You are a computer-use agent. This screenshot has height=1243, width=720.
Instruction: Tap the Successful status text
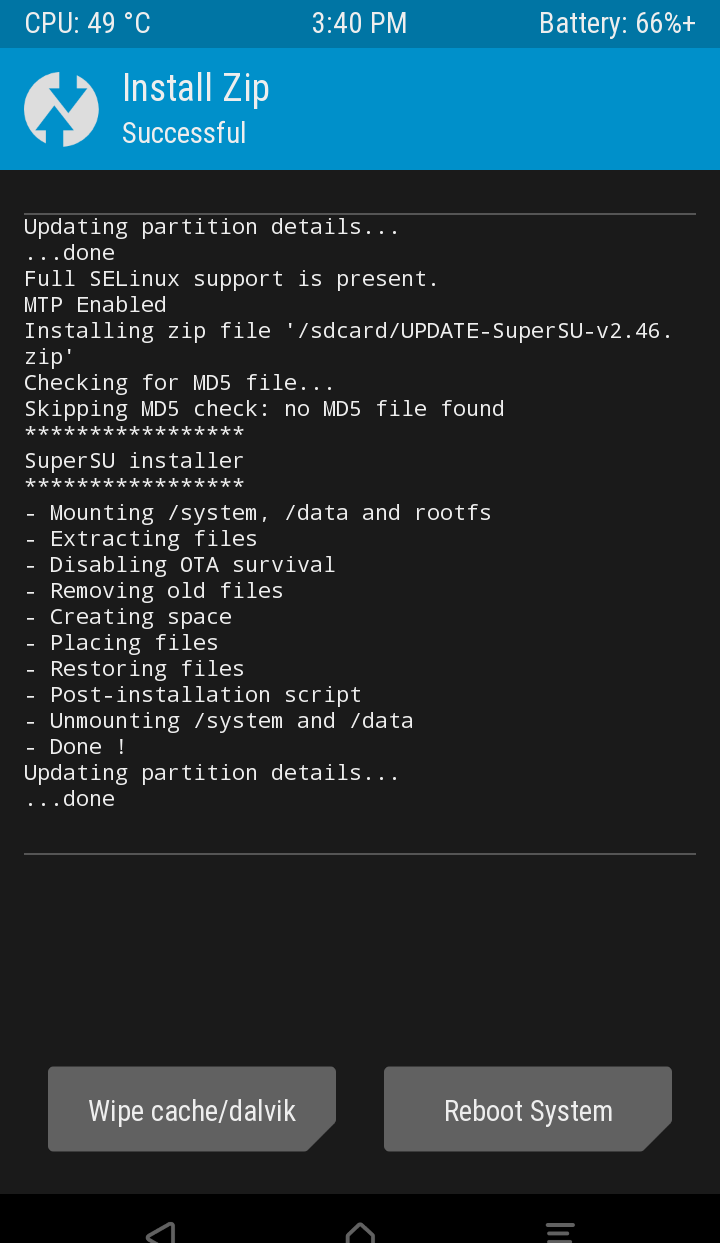[184, 133]
